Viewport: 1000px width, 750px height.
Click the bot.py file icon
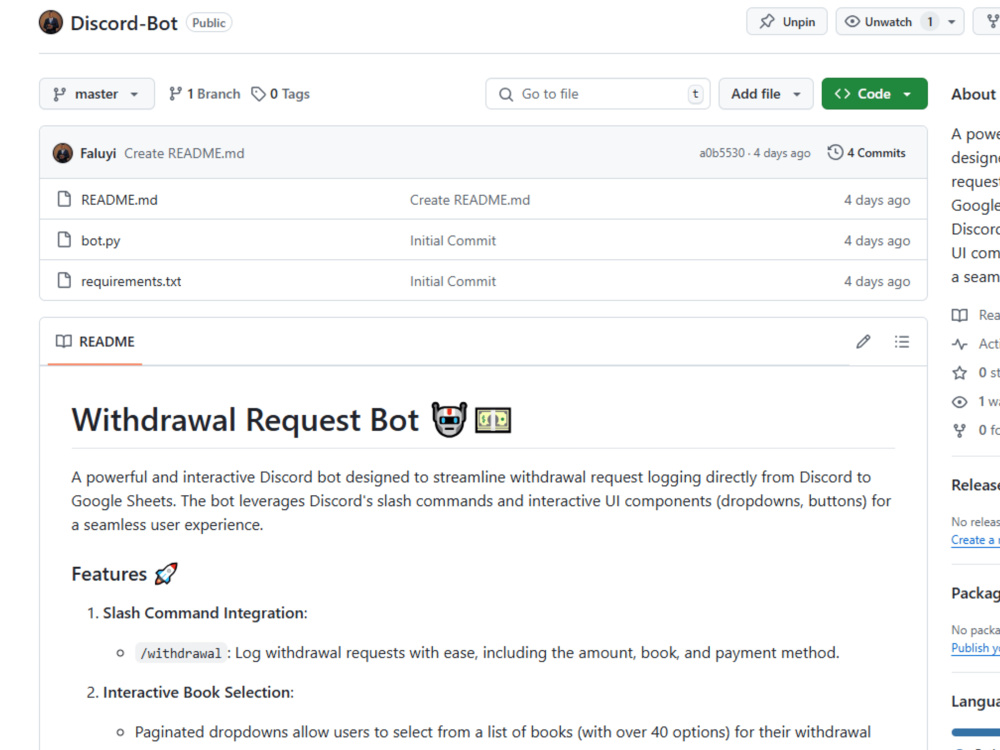(x=64, y=240)
